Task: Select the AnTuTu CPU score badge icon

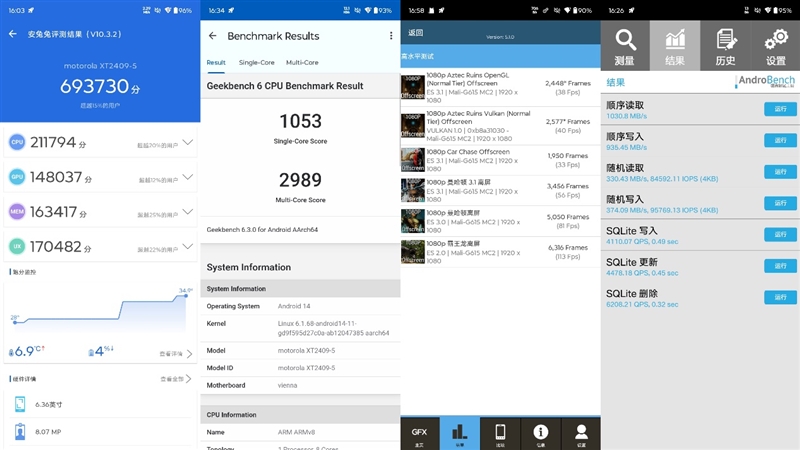Action: (17, 142)
